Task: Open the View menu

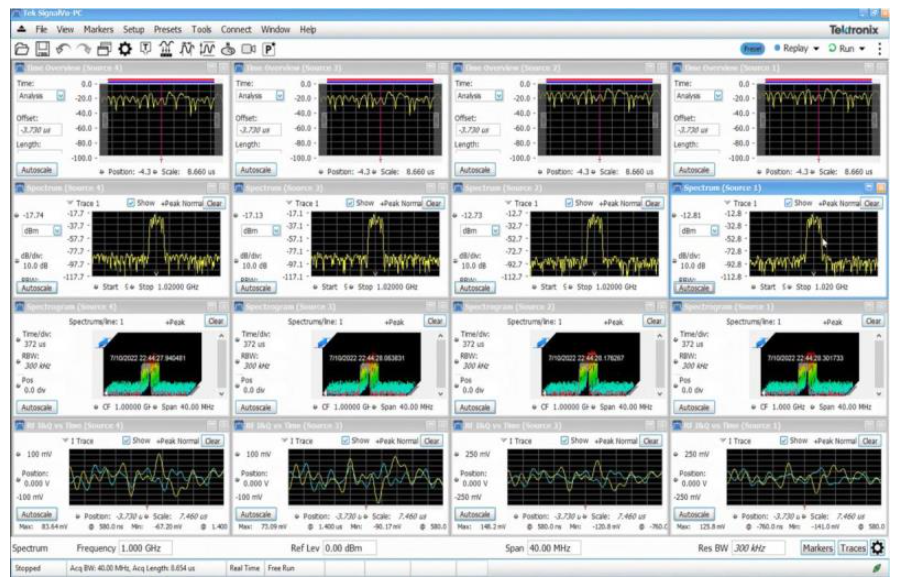Action: click(65, 29)
